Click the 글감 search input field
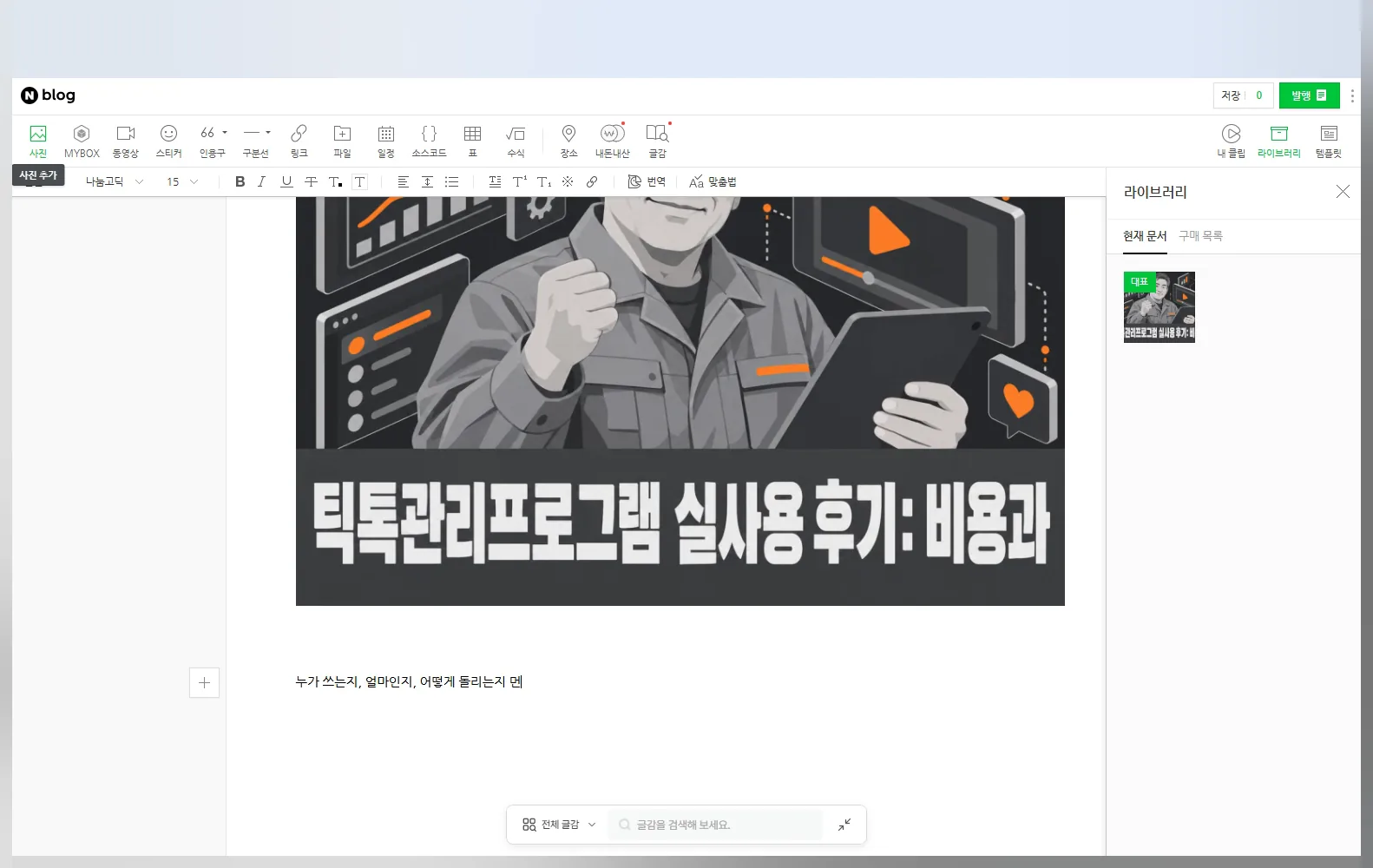The width and height of the screenshot is (1373, 868). (714, 825)
